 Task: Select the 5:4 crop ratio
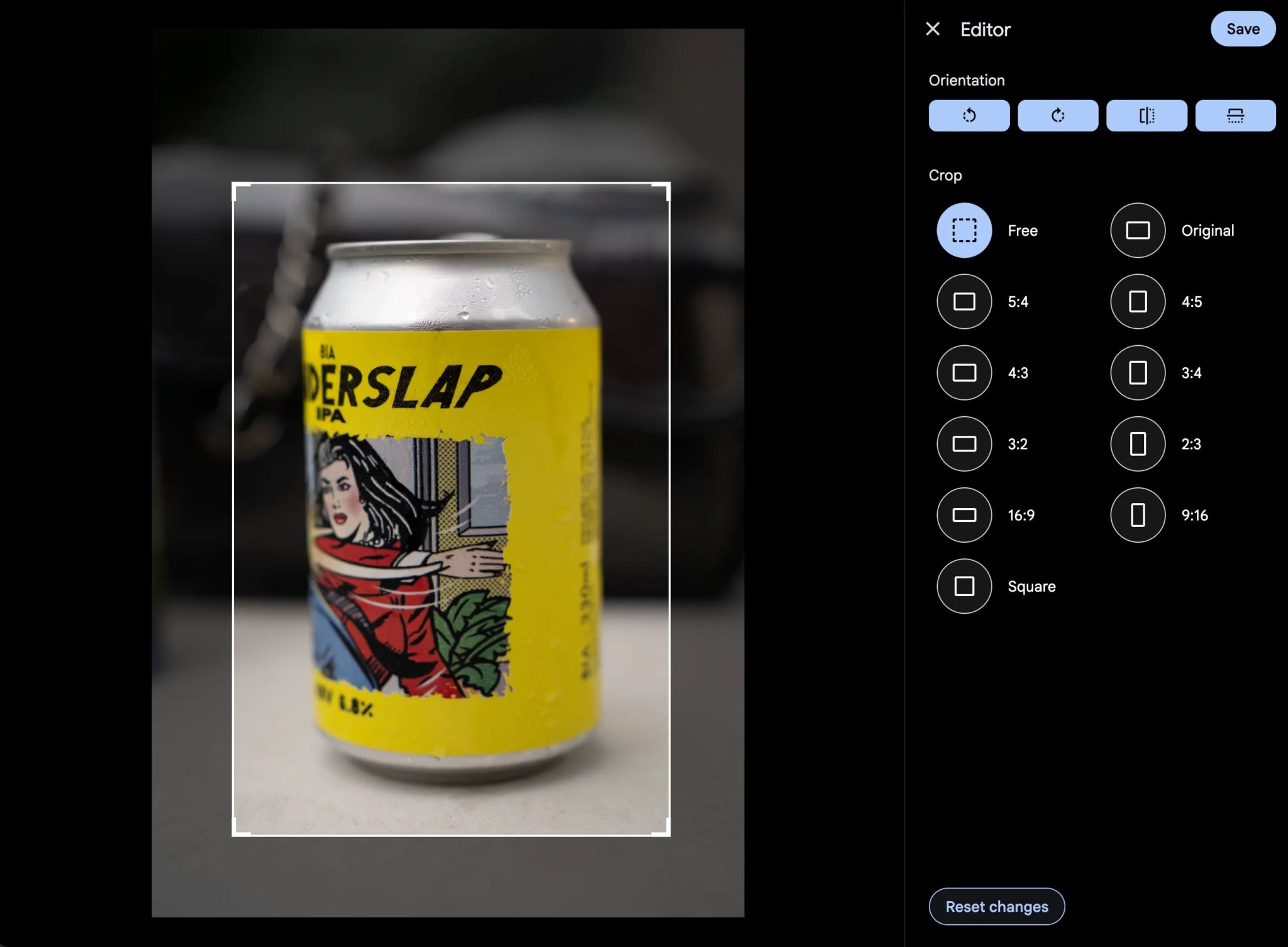pos(963,301)
